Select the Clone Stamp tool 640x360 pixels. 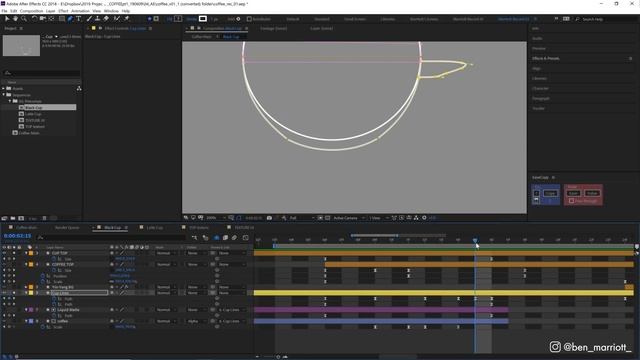tap(98, 19)
